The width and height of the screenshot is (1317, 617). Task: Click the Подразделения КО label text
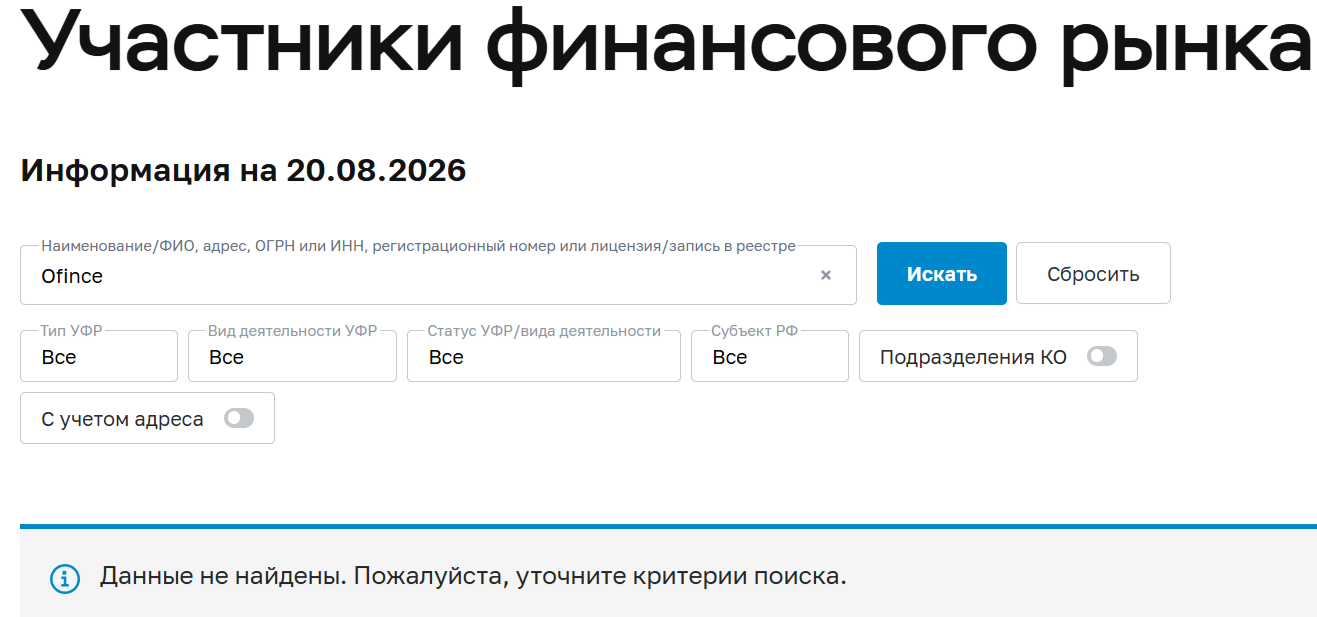pos(973,357)
